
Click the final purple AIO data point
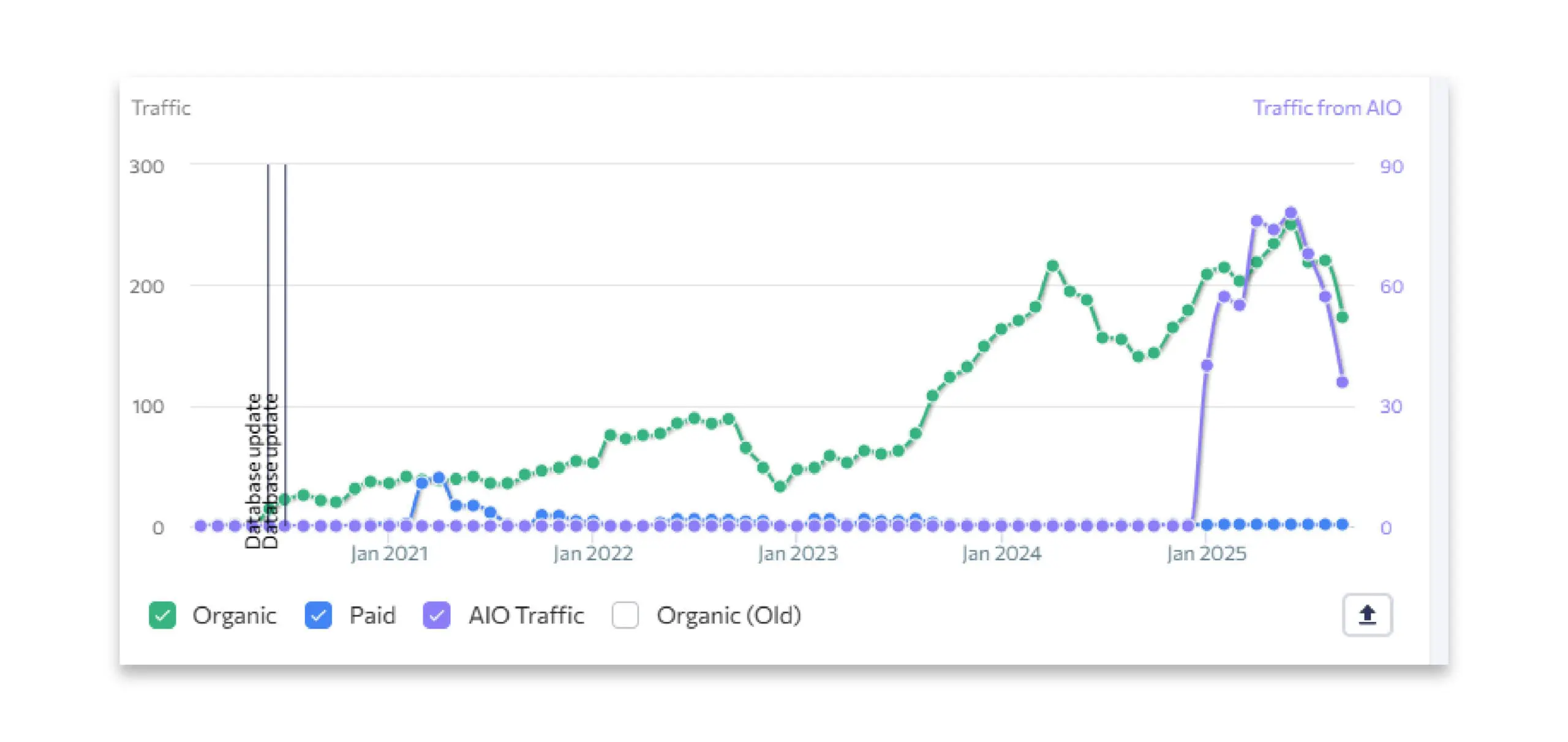click(1342, 382)
